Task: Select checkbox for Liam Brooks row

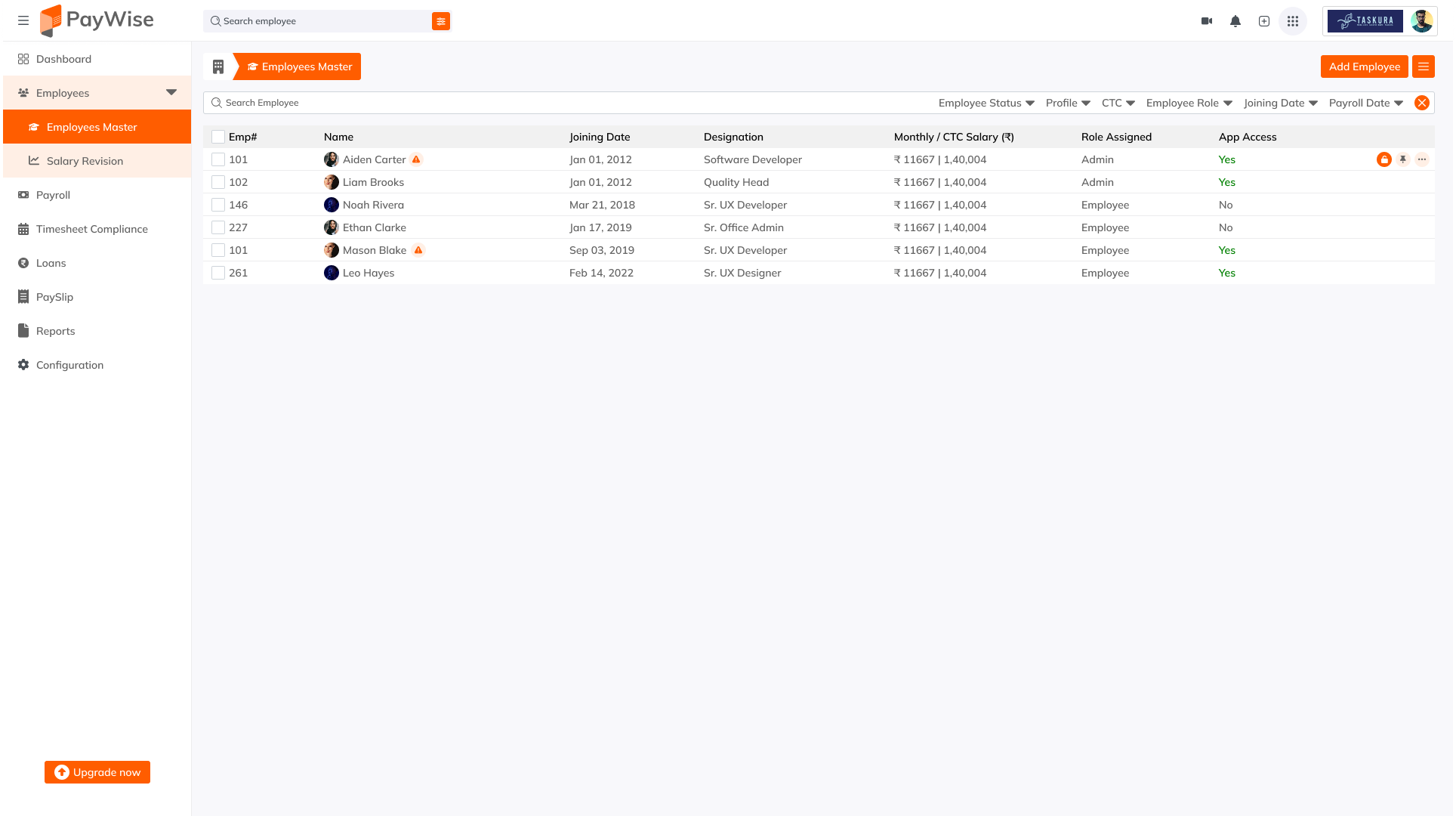Action: point(218,182)
